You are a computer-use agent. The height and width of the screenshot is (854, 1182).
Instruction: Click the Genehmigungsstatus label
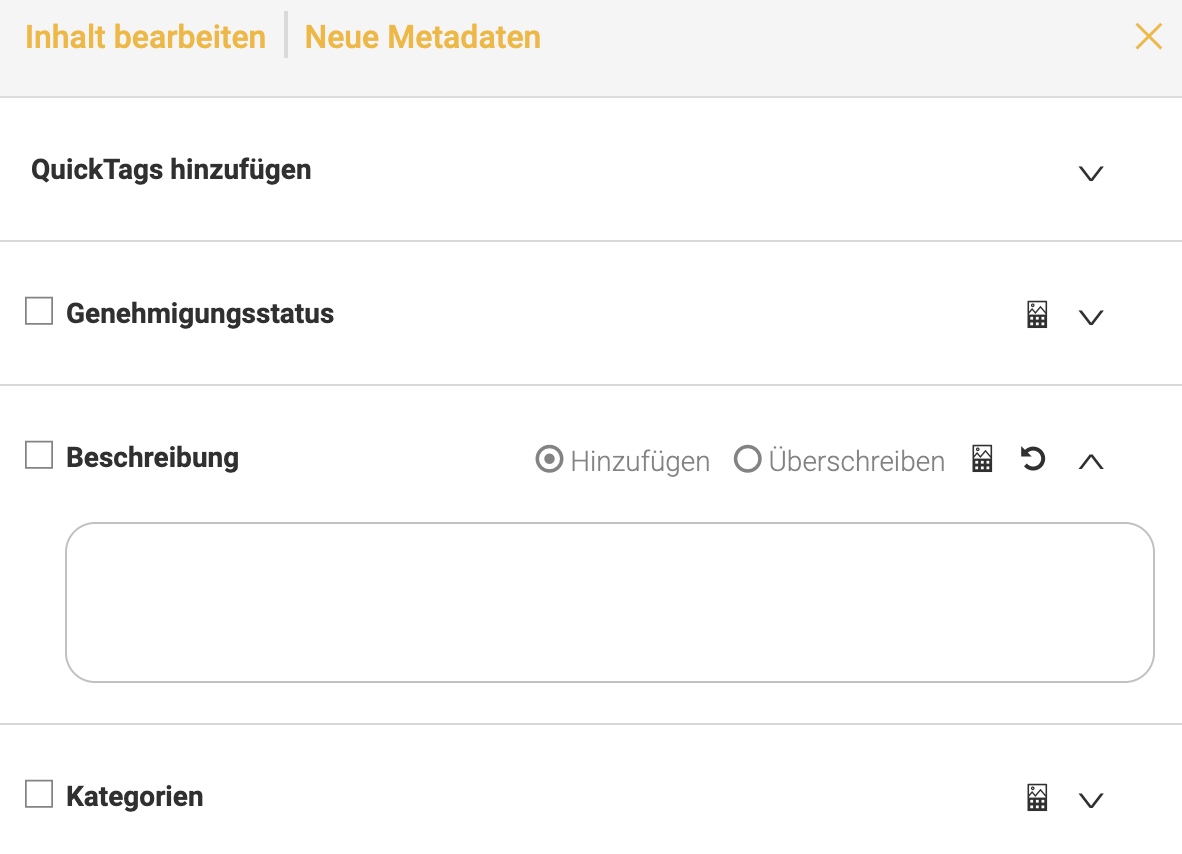tap(200, 314)
